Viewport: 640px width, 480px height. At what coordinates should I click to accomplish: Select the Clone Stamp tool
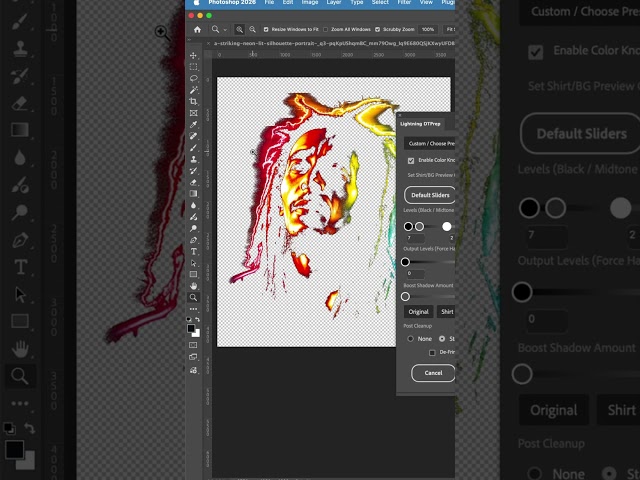tap(193, 159)
